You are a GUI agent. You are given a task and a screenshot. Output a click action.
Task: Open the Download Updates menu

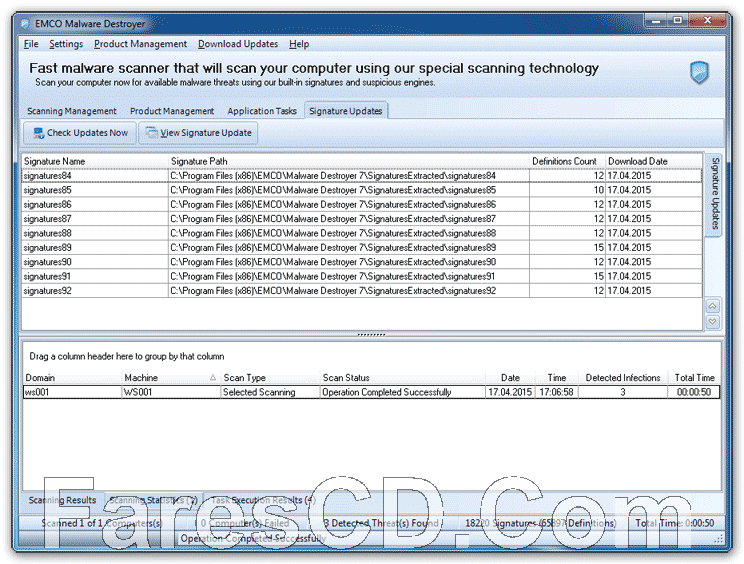238,44
